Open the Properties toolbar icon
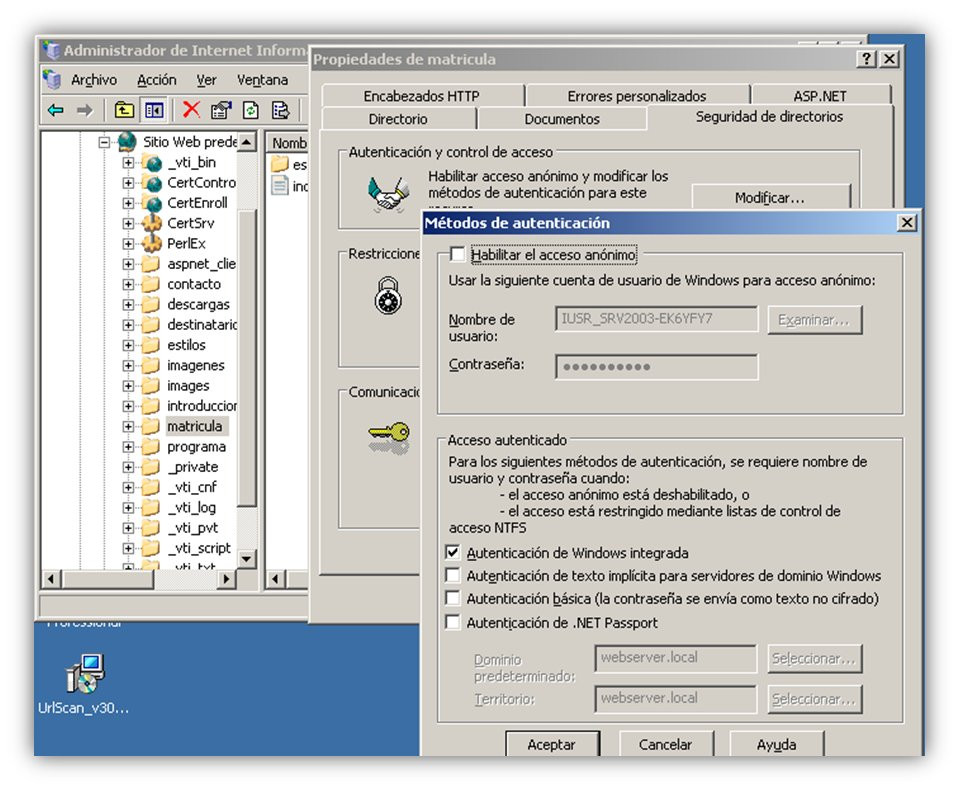The height and width of the screenshot is (790, 959). pyautogui.click(x=221, y=110)
